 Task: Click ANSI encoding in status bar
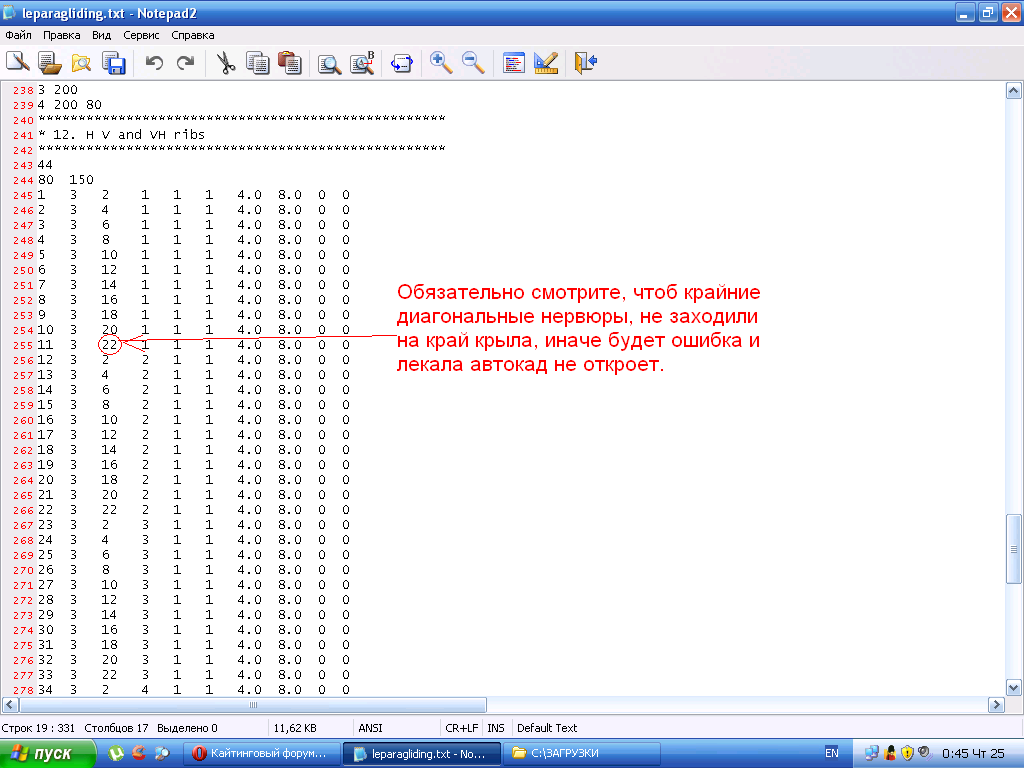pyautogui.click(x=371, y=728)
